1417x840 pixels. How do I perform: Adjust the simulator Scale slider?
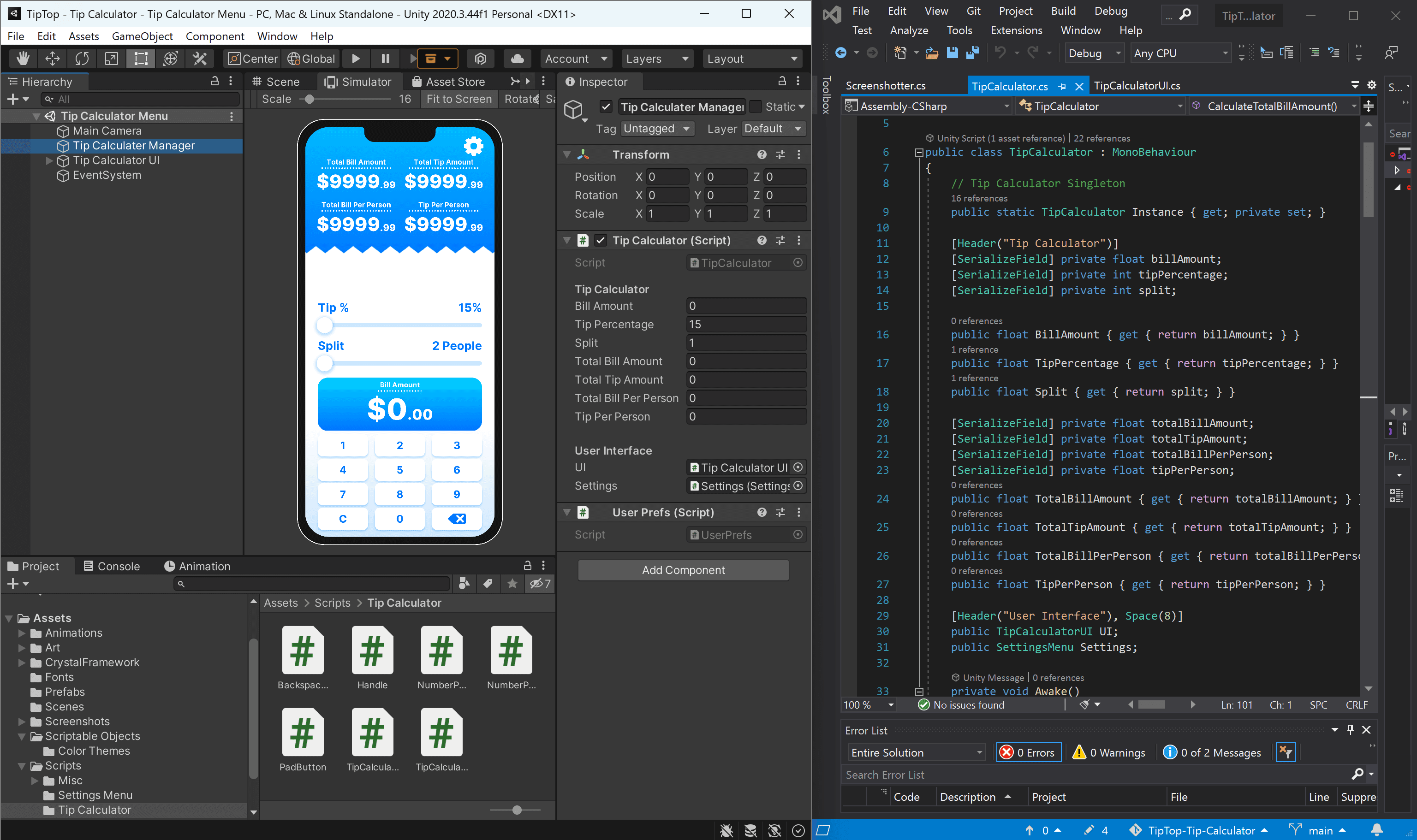[x=309, y=100]
